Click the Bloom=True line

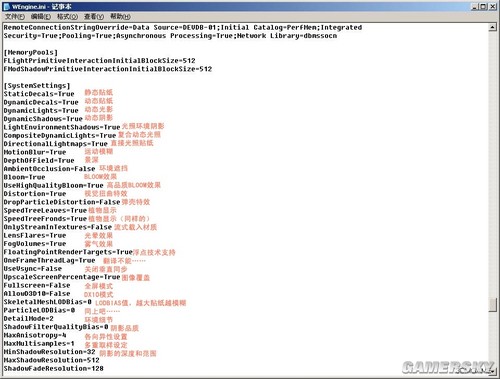click(24, 177)
